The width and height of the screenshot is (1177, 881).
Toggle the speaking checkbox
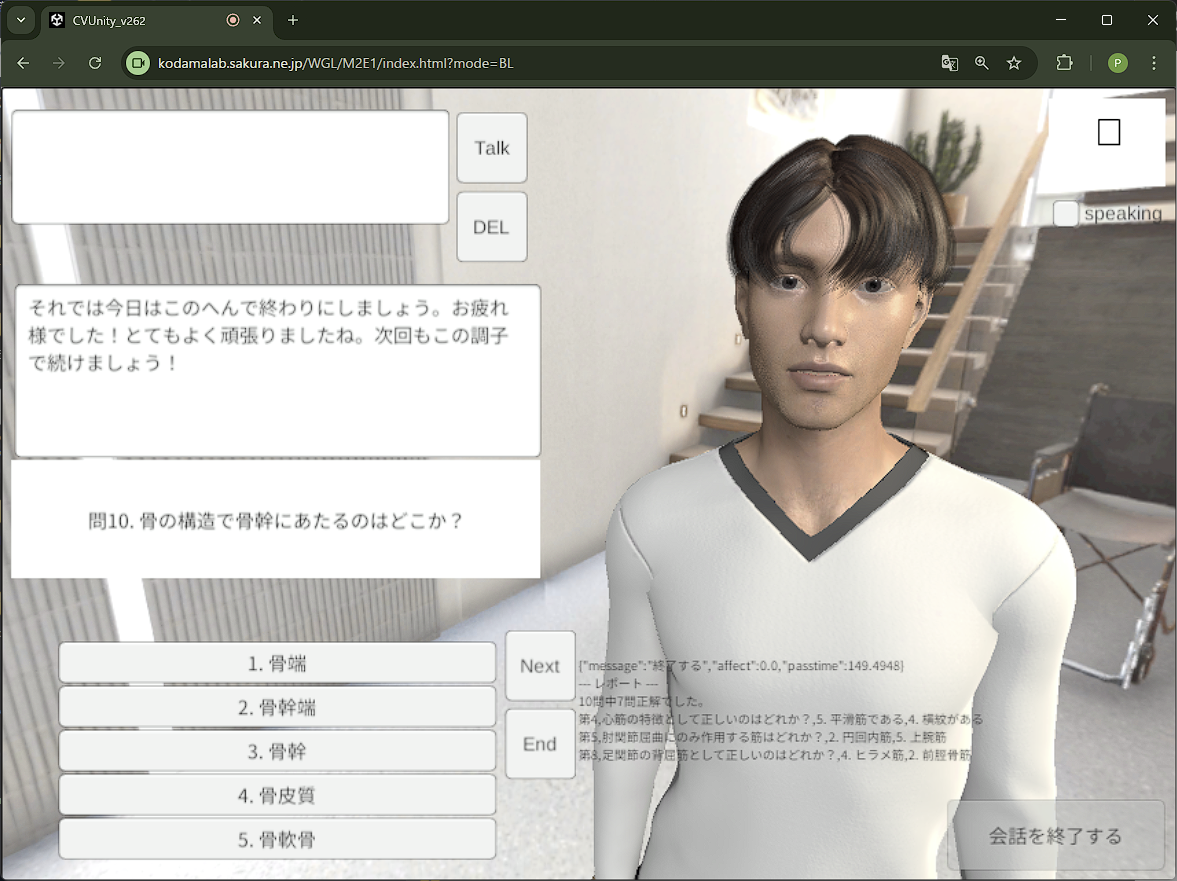[x=1066, y=213]
